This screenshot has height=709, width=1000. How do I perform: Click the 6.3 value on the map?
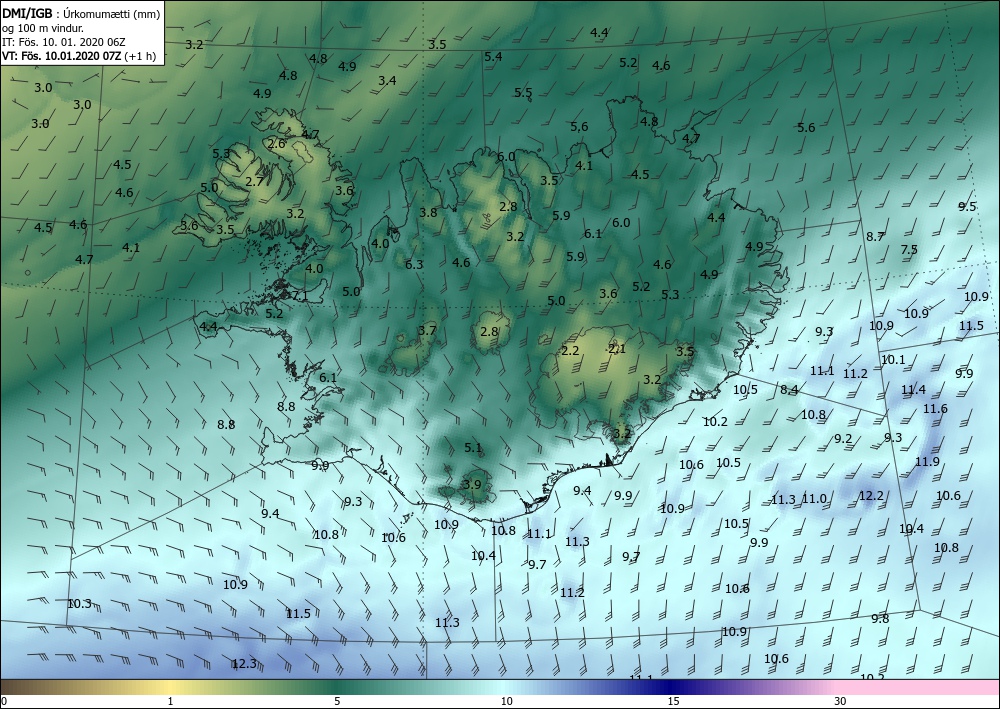[x=414, y=264]
